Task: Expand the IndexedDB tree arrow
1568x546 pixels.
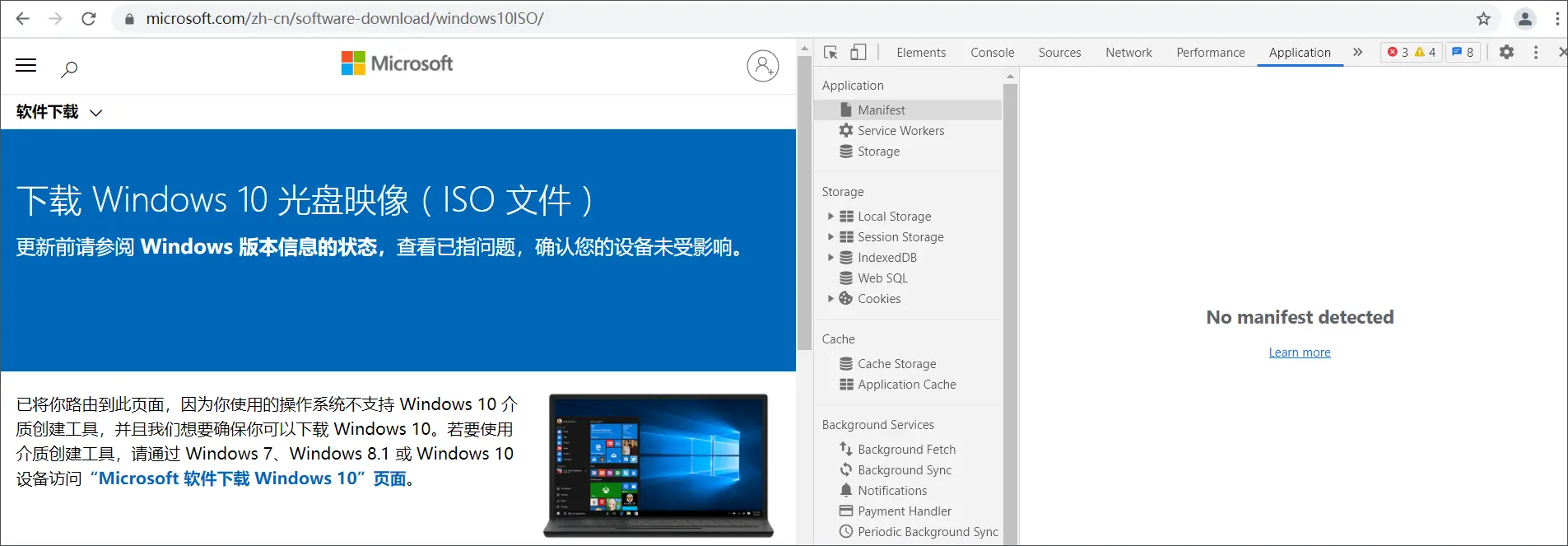Action: [x=831, y=257]
